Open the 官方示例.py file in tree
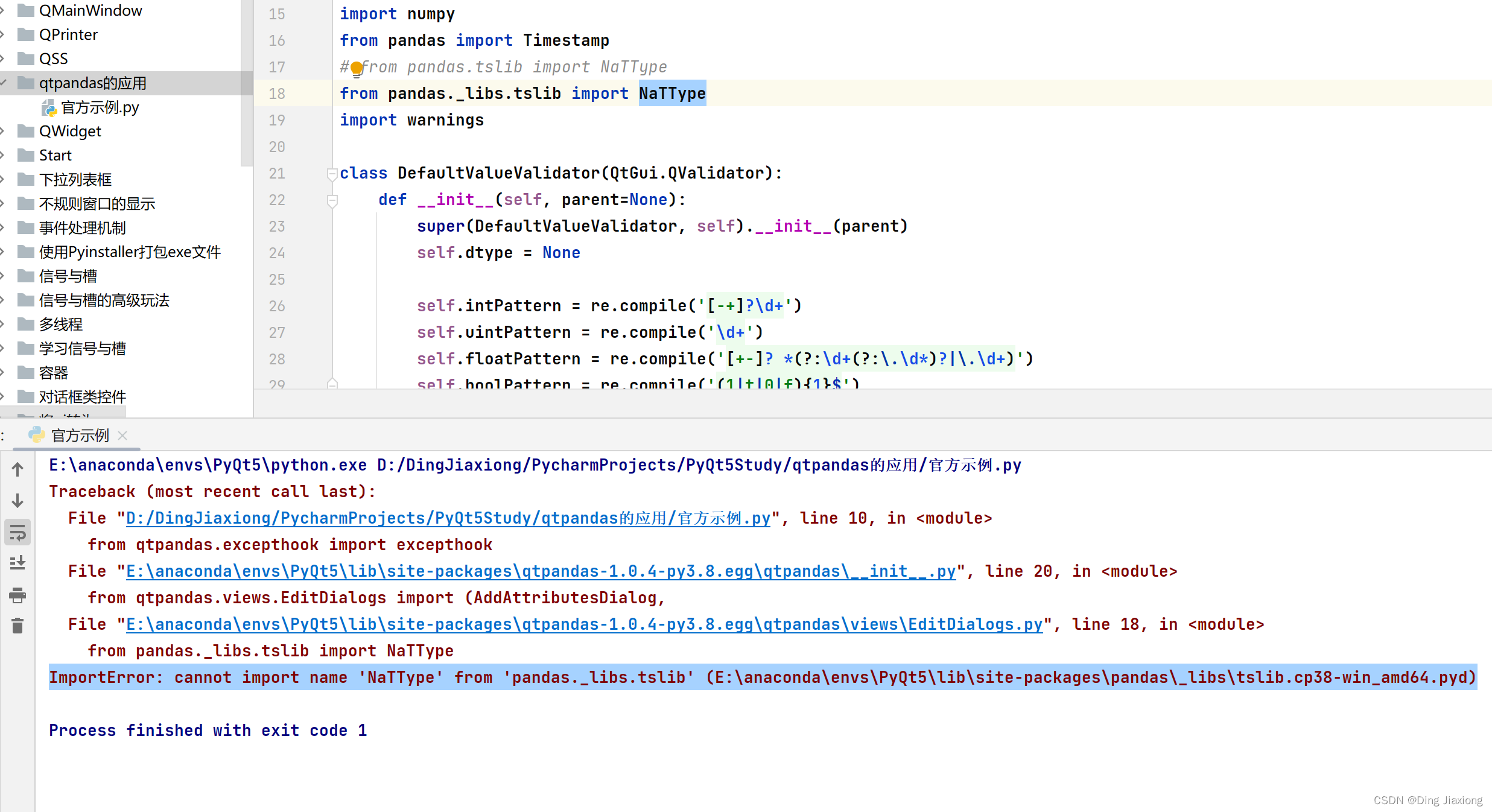Viewport: 1492px width, 812px height. tap(90, 107)
